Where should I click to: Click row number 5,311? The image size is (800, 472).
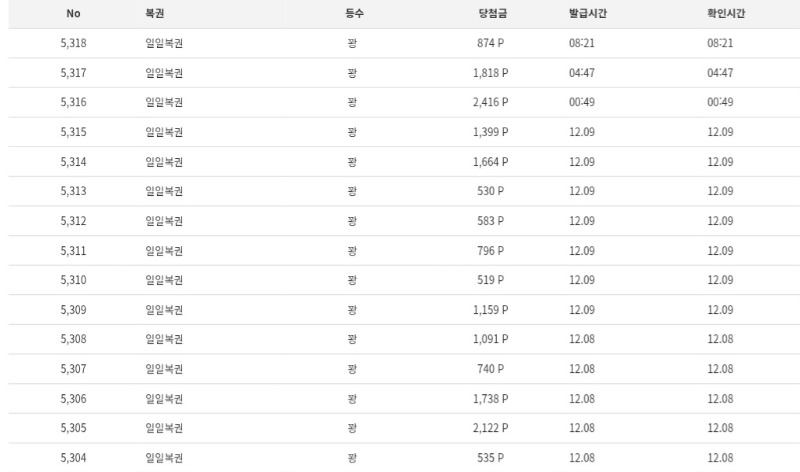73,251
